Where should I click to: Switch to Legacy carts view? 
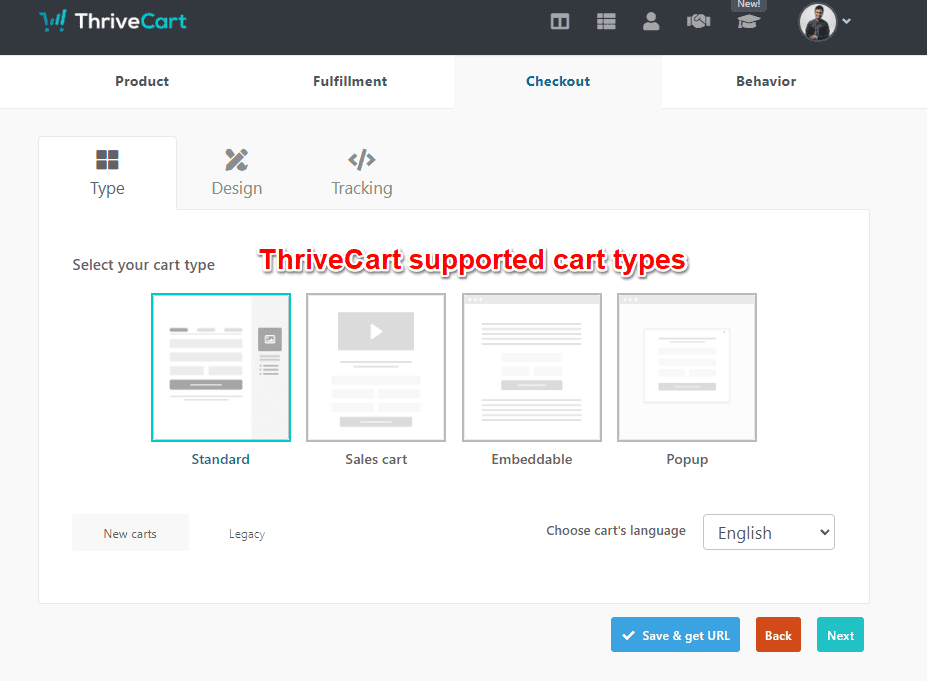coord(247,534)
